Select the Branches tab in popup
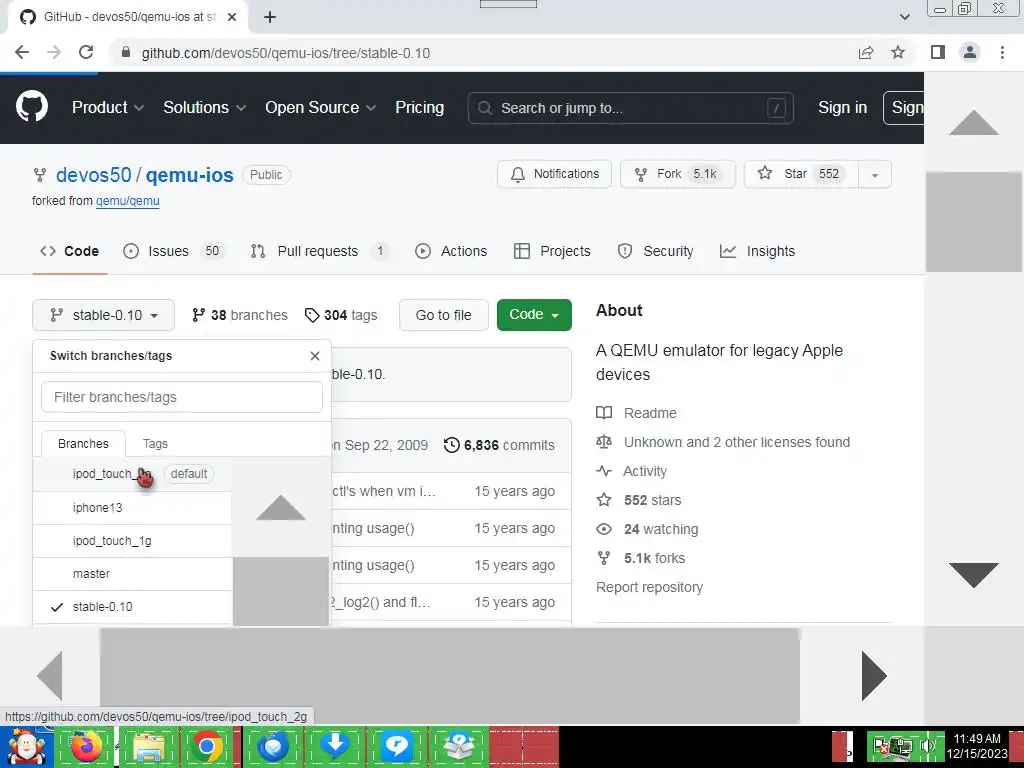The width and height of the screenshot is (1024, 768). 83,444
